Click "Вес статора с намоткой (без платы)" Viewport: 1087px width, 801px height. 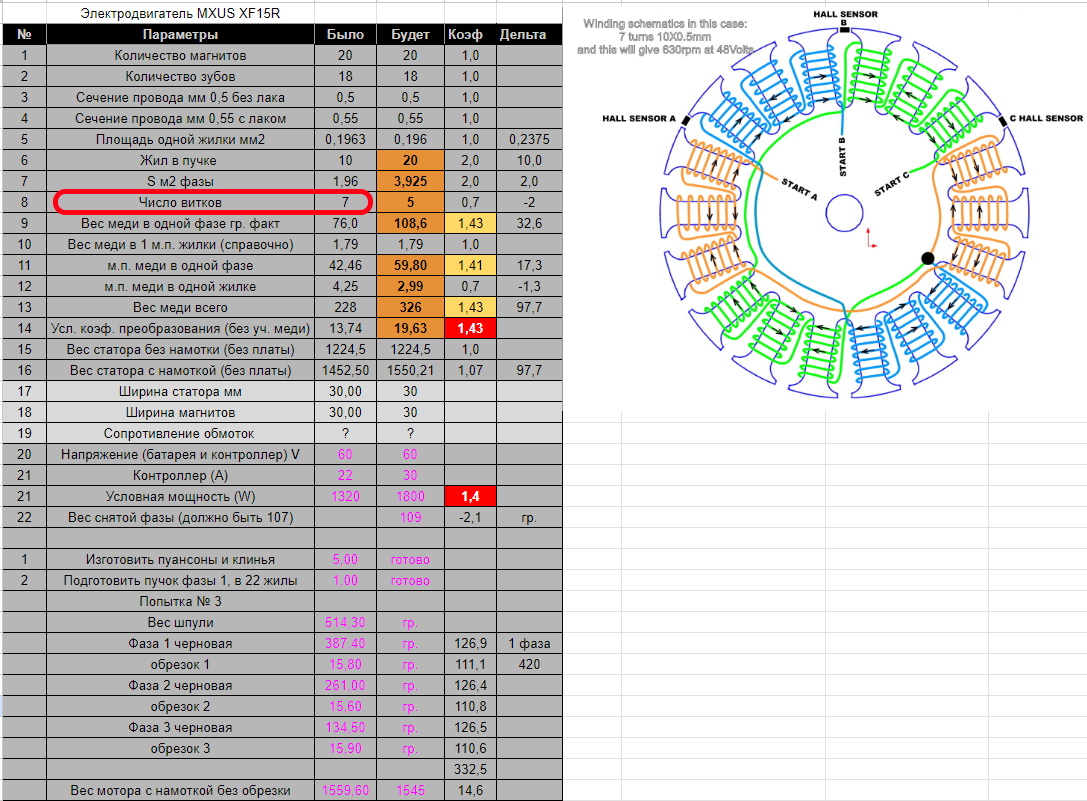tap(180, 370)
